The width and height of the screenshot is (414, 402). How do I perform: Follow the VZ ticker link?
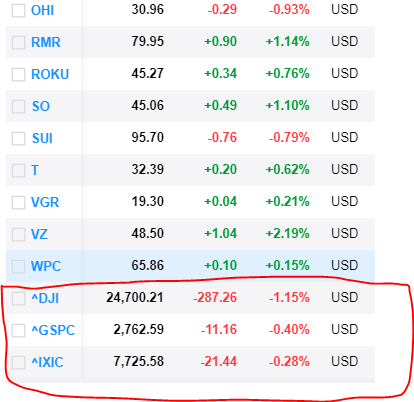coord(39,234)
